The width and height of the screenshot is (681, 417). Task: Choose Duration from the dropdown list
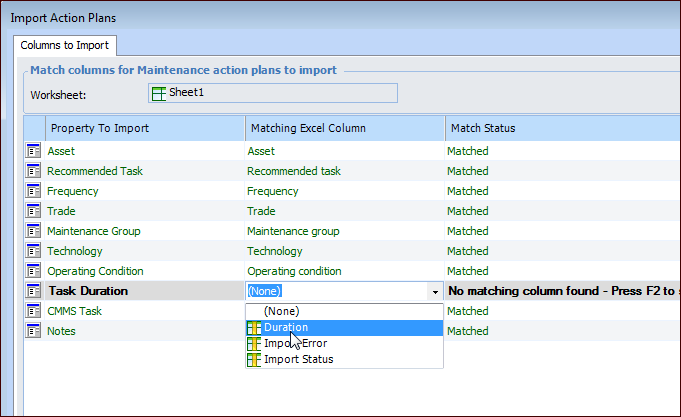[x=286, y=327]
